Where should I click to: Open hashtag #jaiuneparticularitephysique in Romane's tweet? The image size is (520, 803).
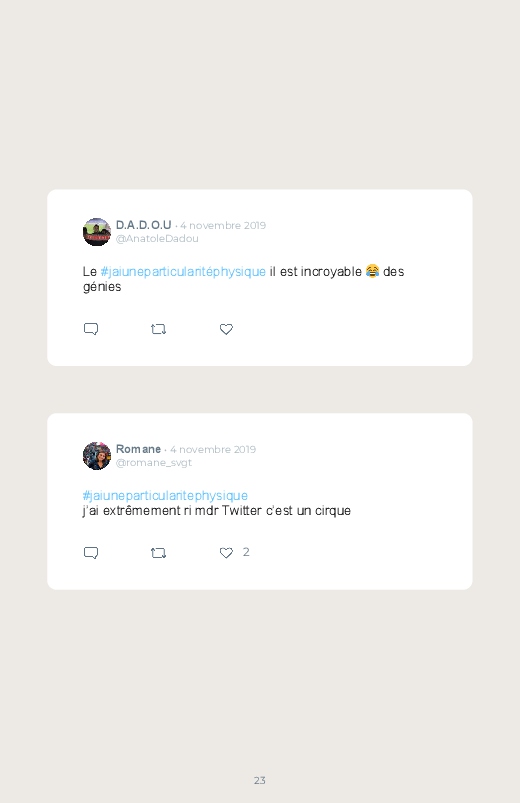[x=165, y=495]
